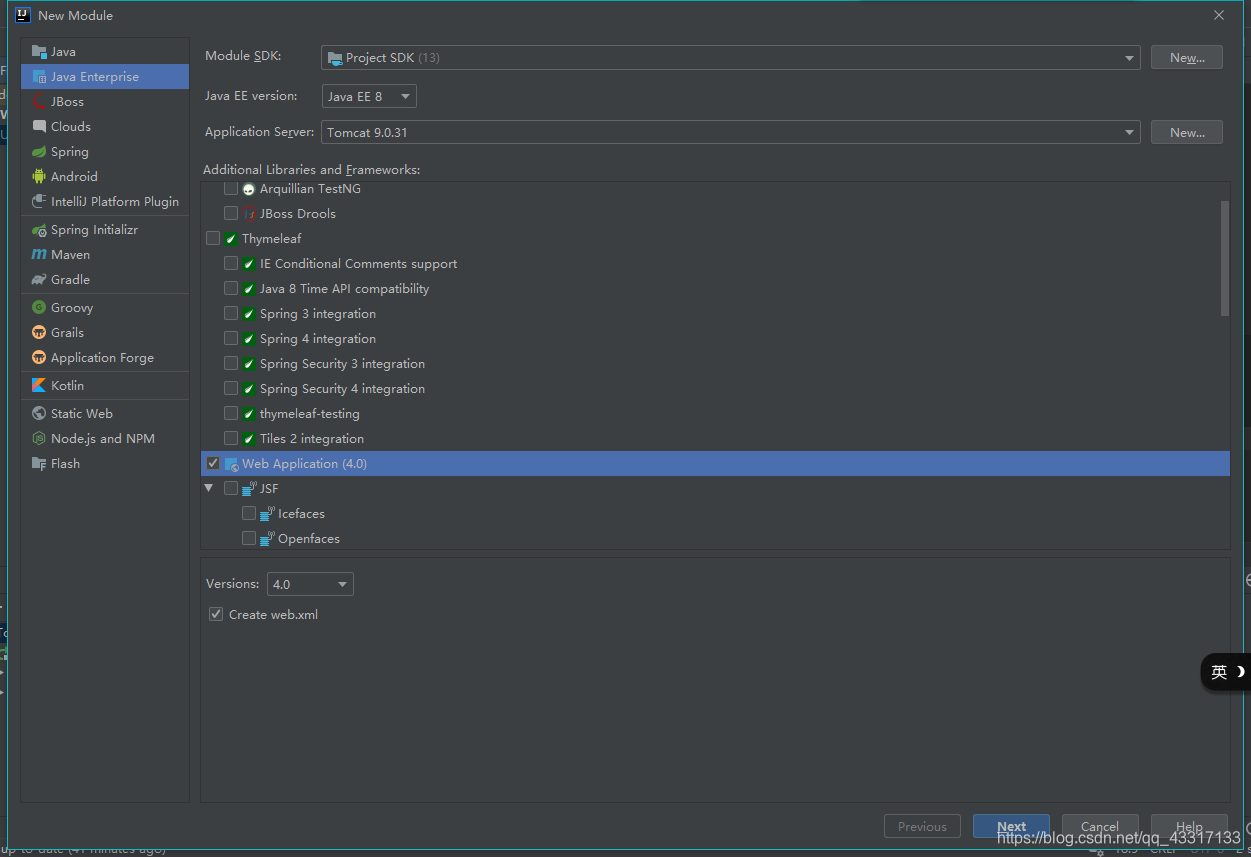
Task: Click the Spring leaf icon
Action: pos(39,152)
